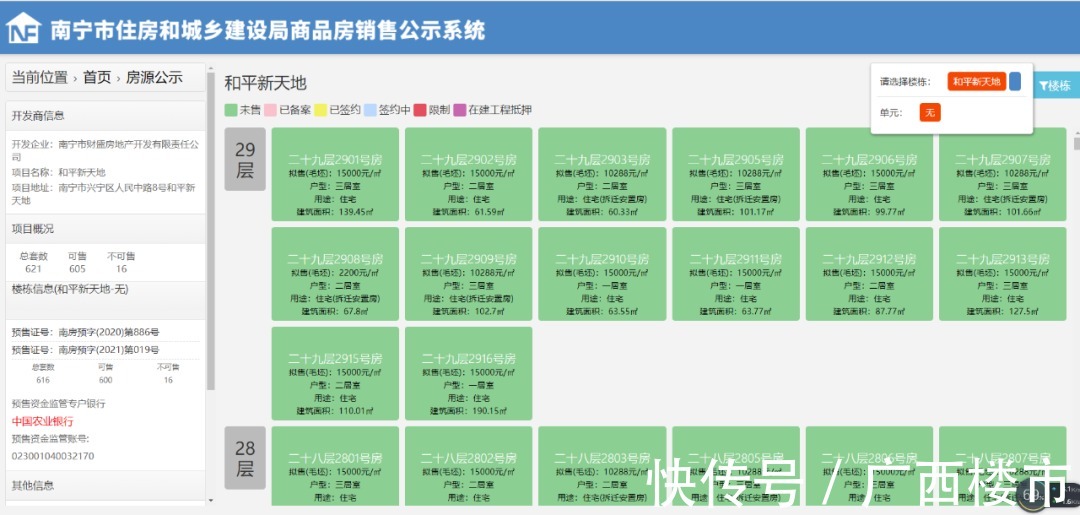
Task: Click the account number 023001040032170
Action: tap(53, 456)
